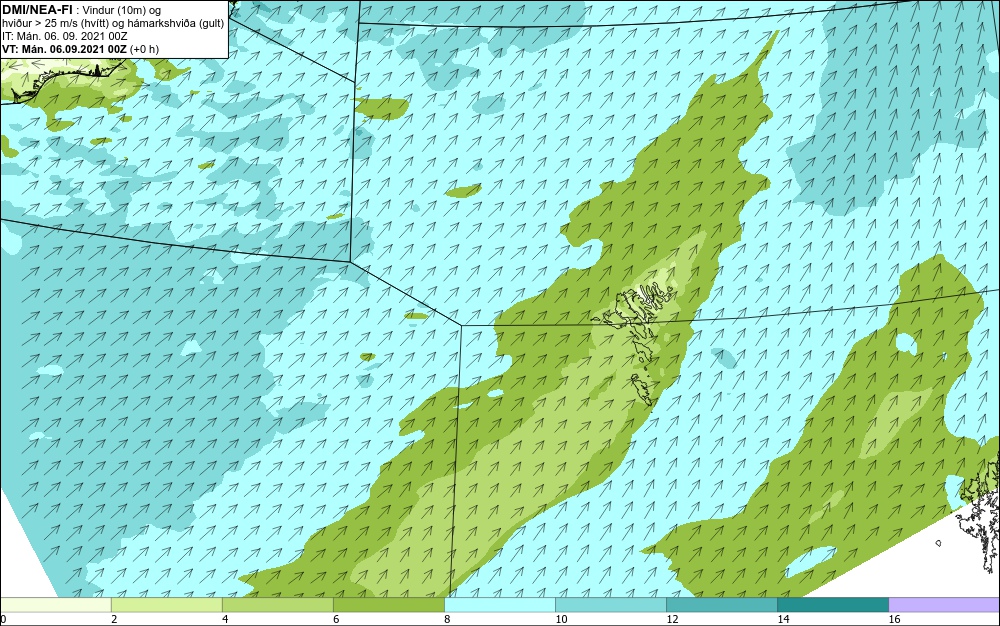Click the 4–6 m/s legend color swatch
This screenshot has height=626, width=1000.
[278, 604]
